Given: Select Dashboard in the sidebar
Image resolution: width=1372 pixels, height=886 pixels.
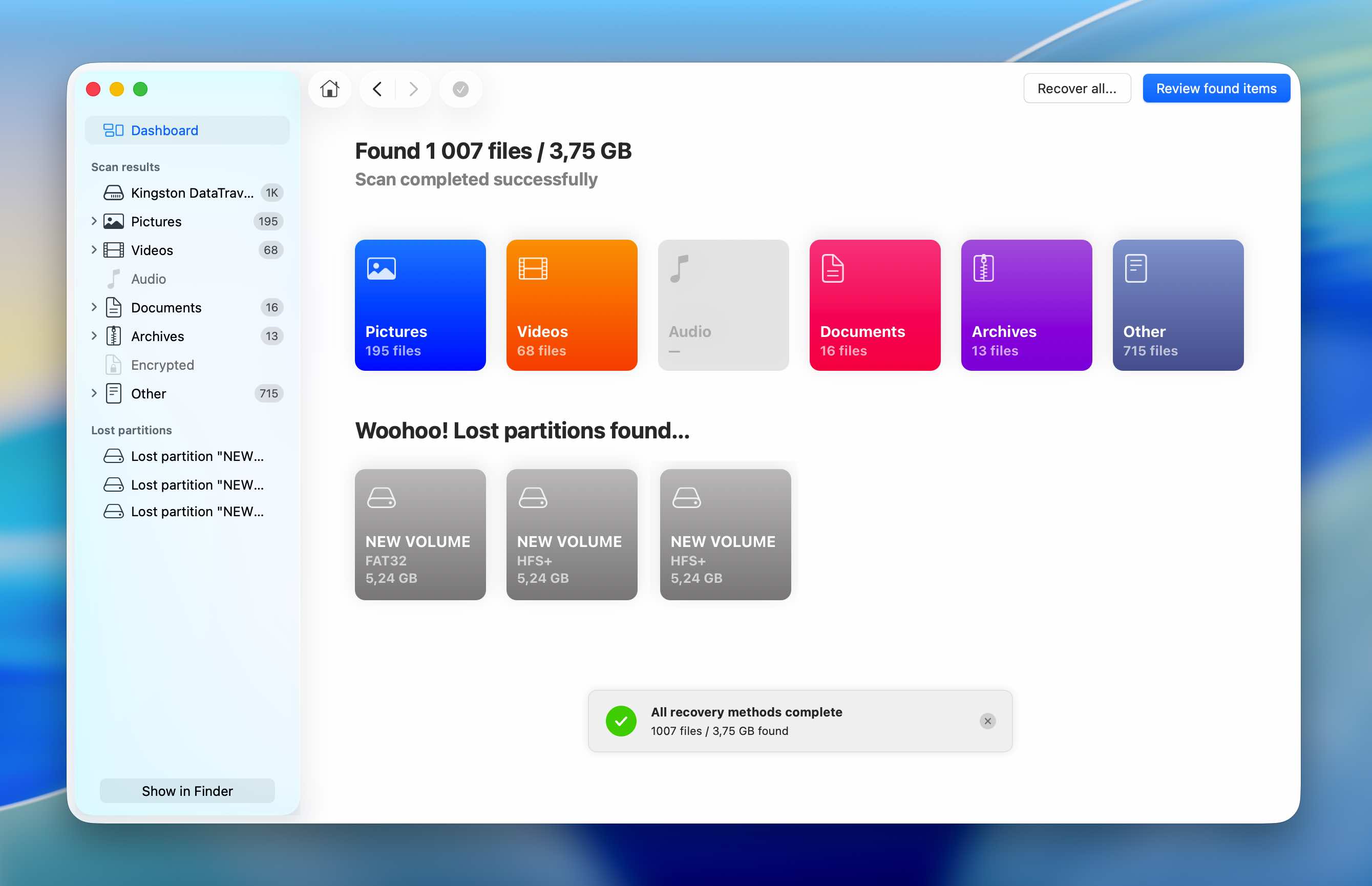Looking at the screenshot, I should 187,130.
